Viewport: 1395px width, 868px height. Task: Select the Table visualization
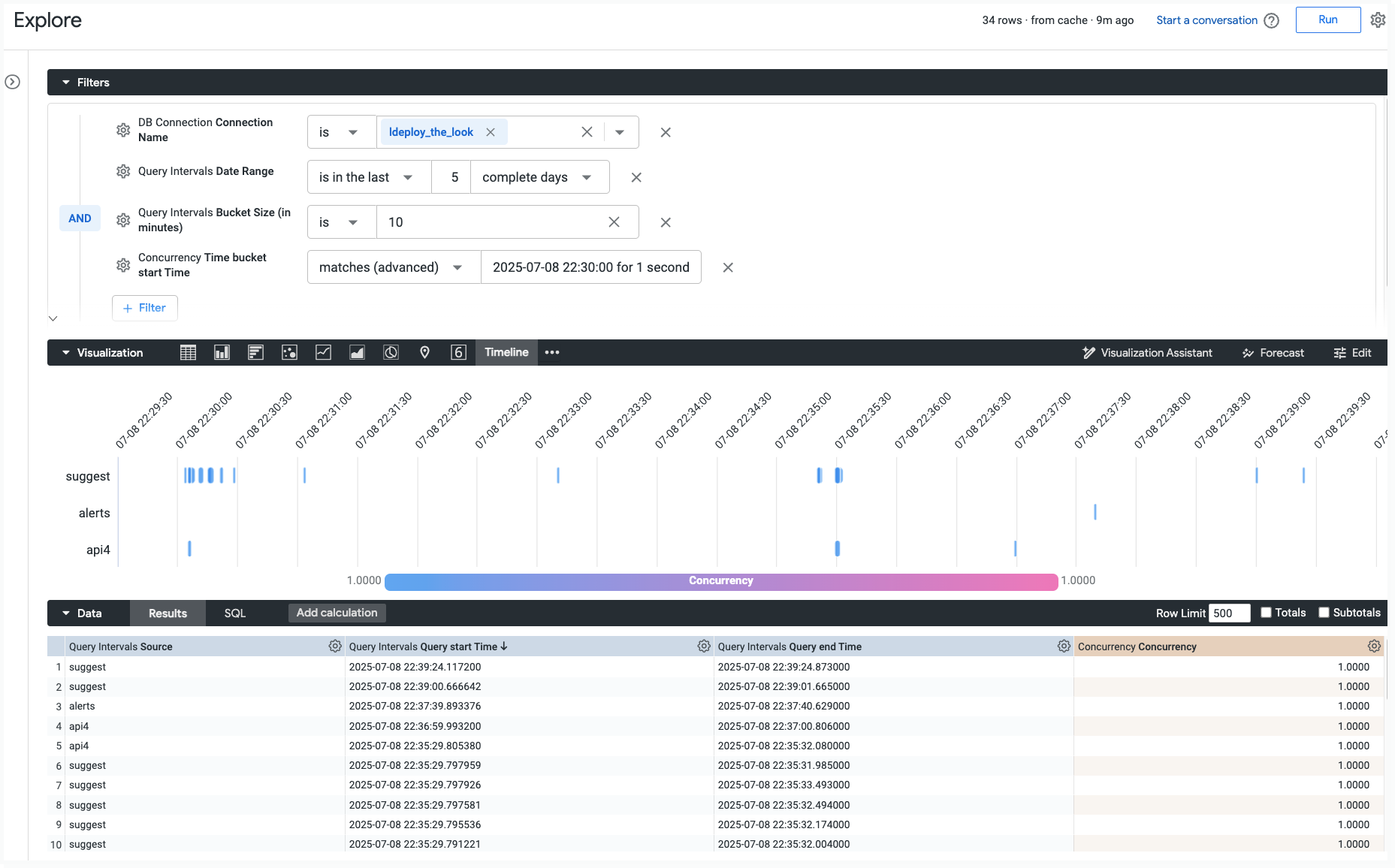188,352
